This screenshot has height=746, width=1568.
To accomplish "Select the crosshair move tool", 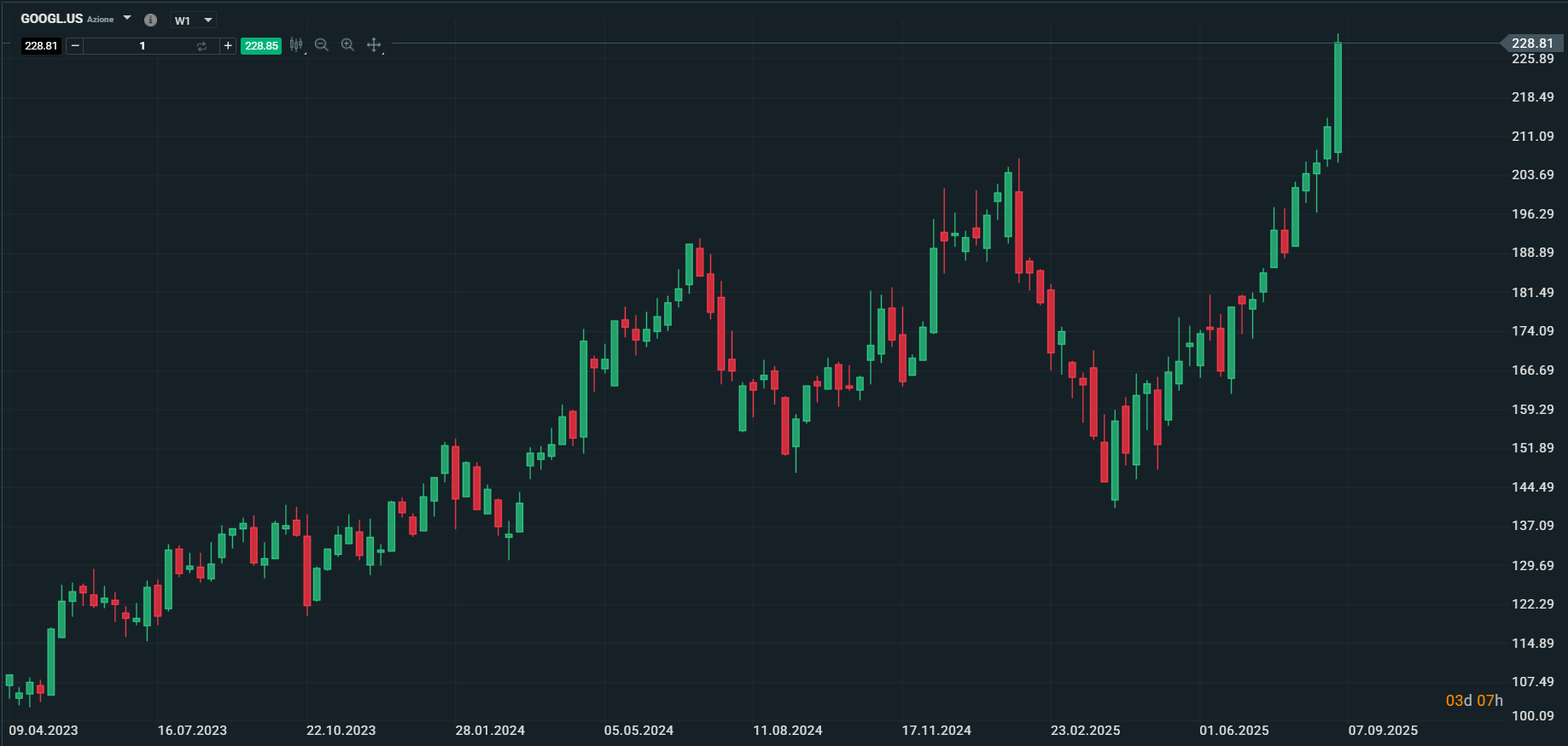I will pyautogui.click(x=374, y=44).
